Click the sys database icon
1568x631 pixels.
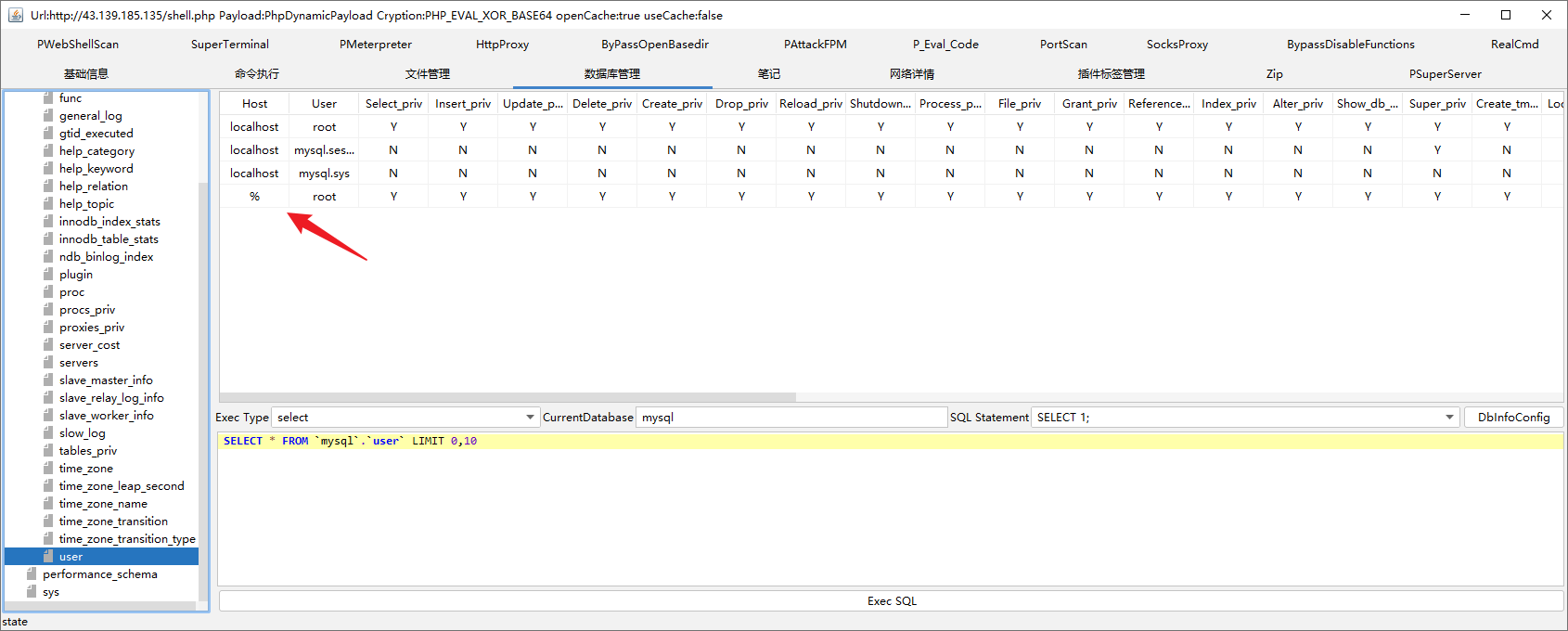32,592
